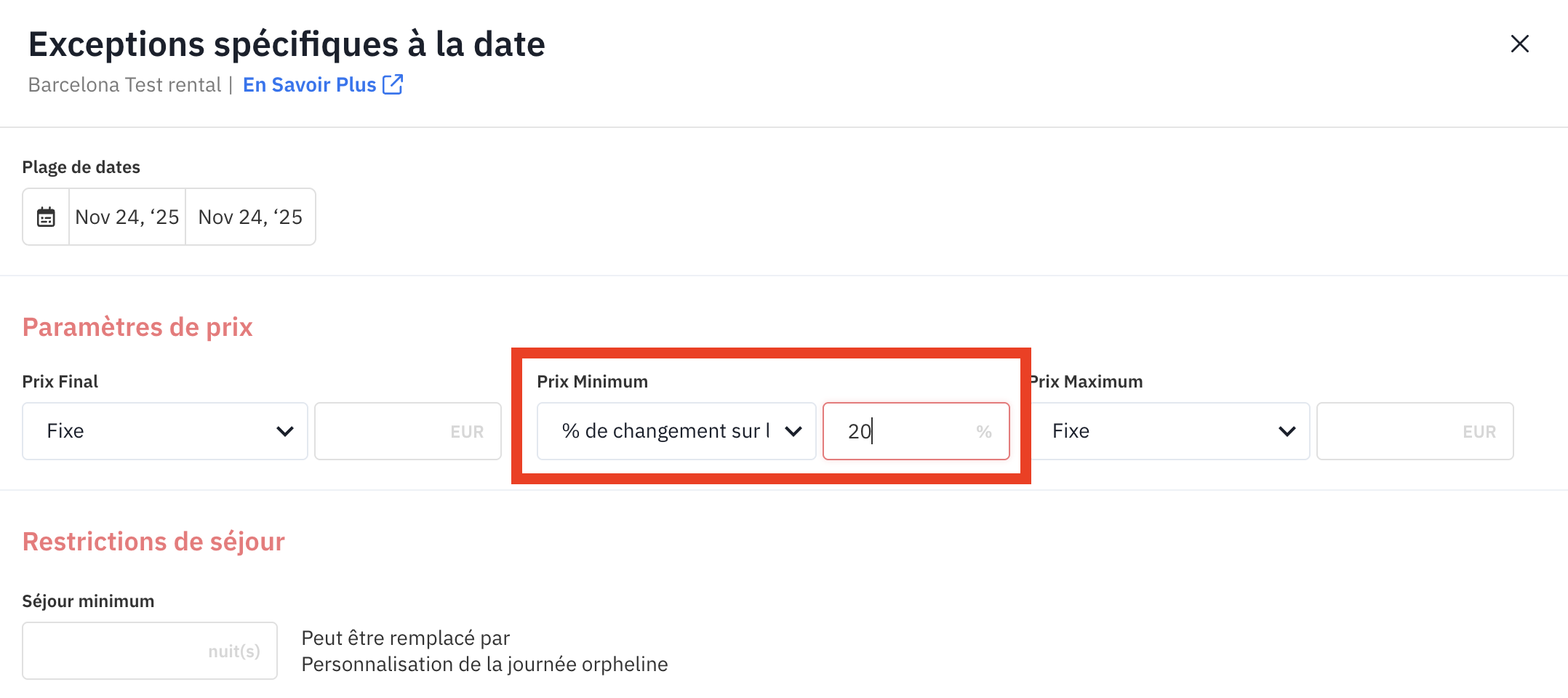Open the En Savoir Plus link

pos(309,85)
